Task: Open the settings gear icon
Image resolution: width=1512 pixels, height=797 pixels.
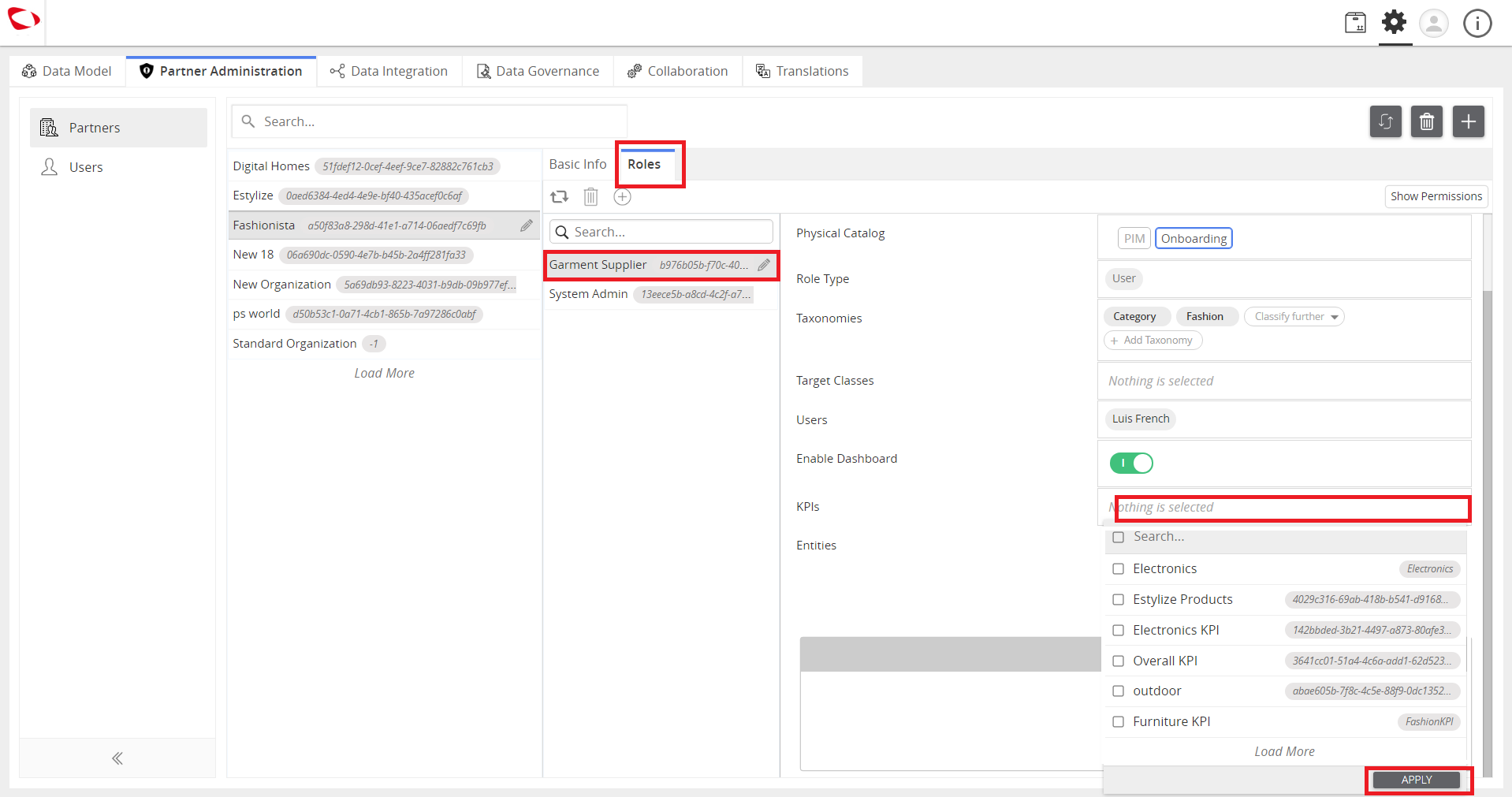Action: click(x=1395, y=22)
